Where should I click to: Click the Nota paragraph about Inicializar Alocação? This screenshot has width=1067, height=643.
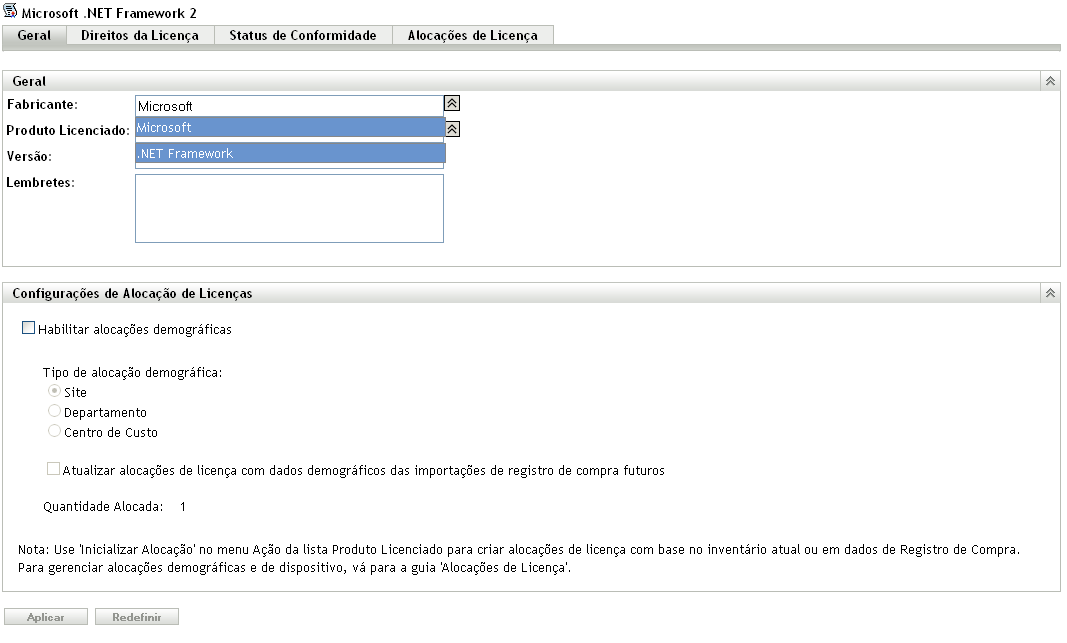(x=519, y=559)
